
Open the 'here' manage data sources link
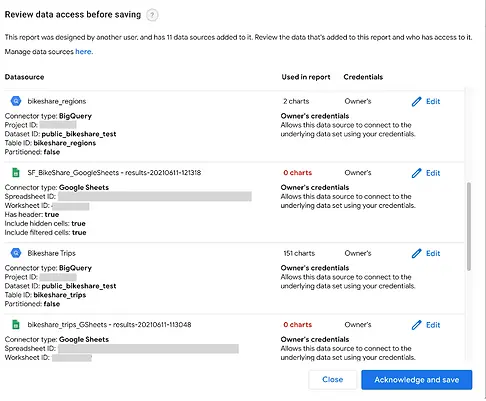(84, 52)
